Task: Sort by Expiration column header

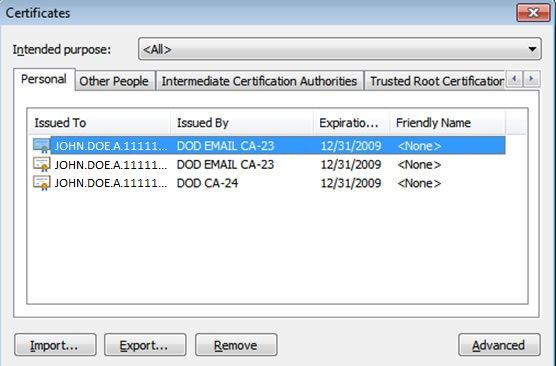Action: (x=351, y=123)
